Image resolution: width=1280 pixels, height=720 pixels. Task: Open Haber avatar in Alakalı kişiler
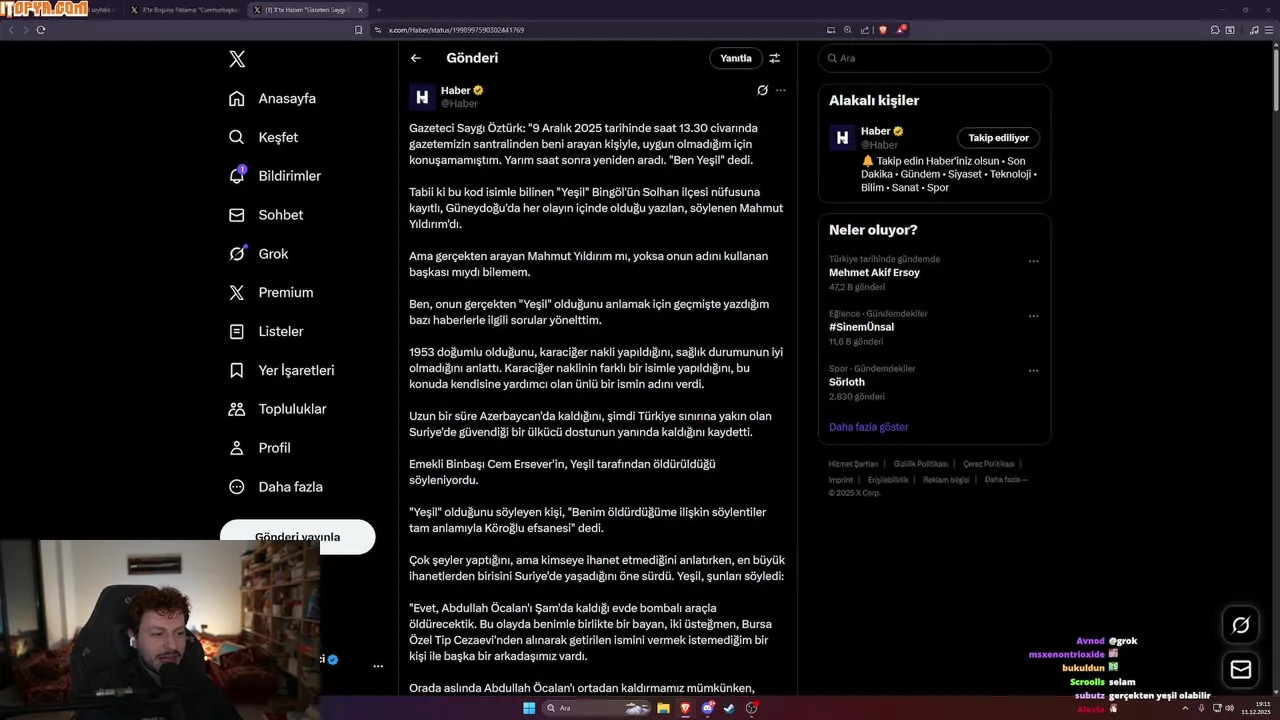pyautogui.click(x=842, y=138)
